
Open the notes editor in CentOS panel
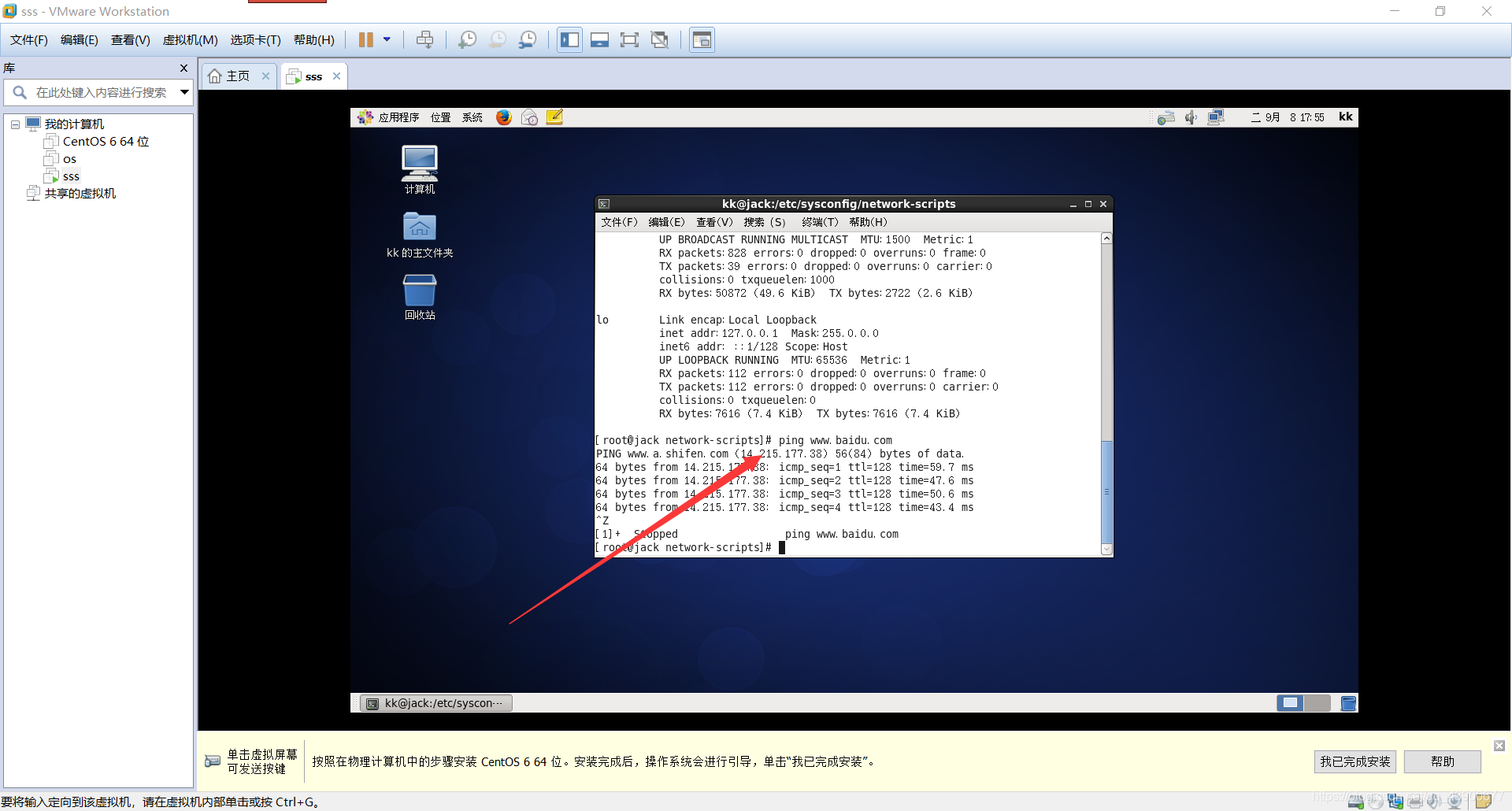[x=554, y=117]
